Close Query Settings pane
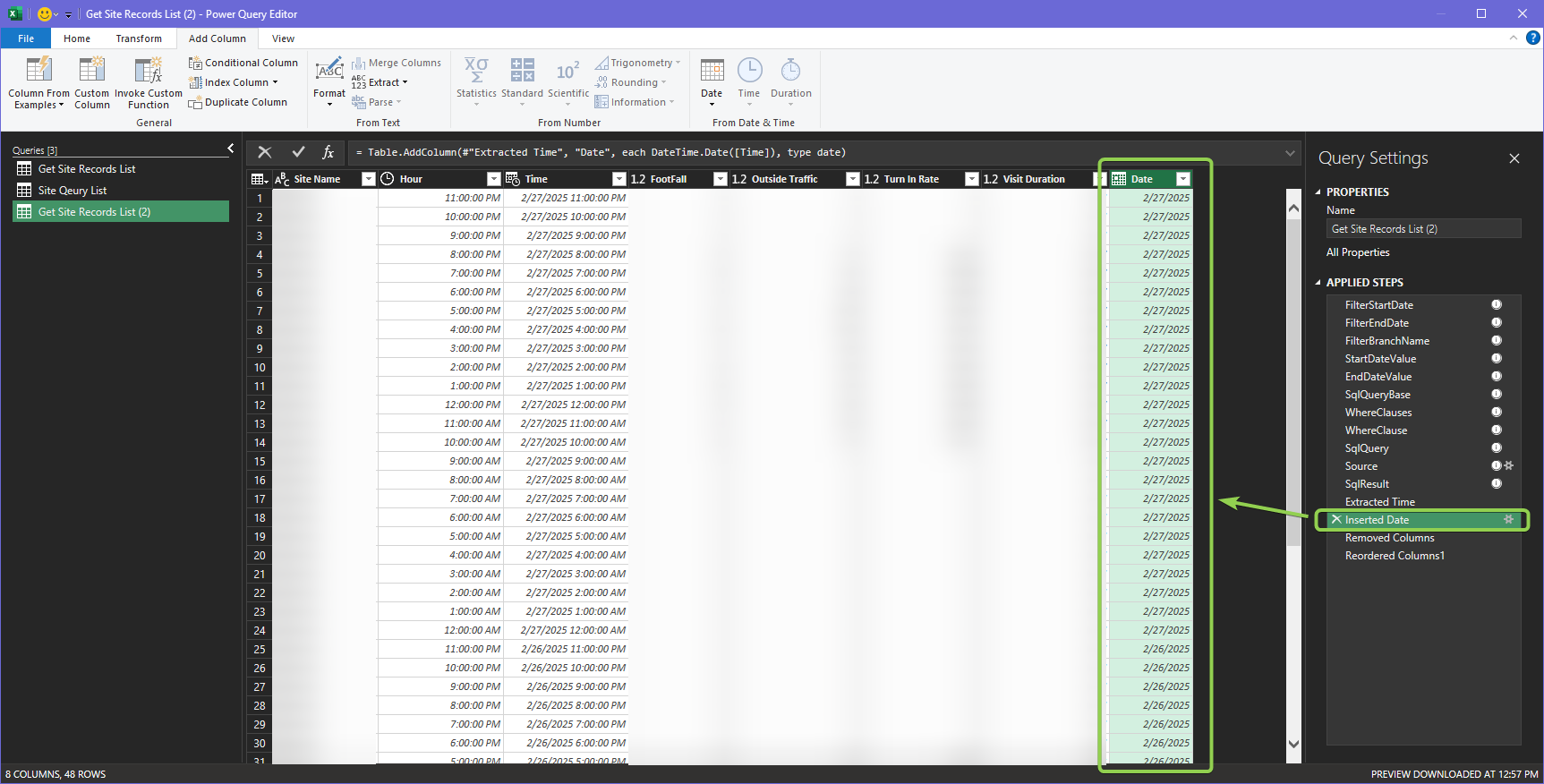This screenshot has width=1544, height=784. pos(1514,158)
